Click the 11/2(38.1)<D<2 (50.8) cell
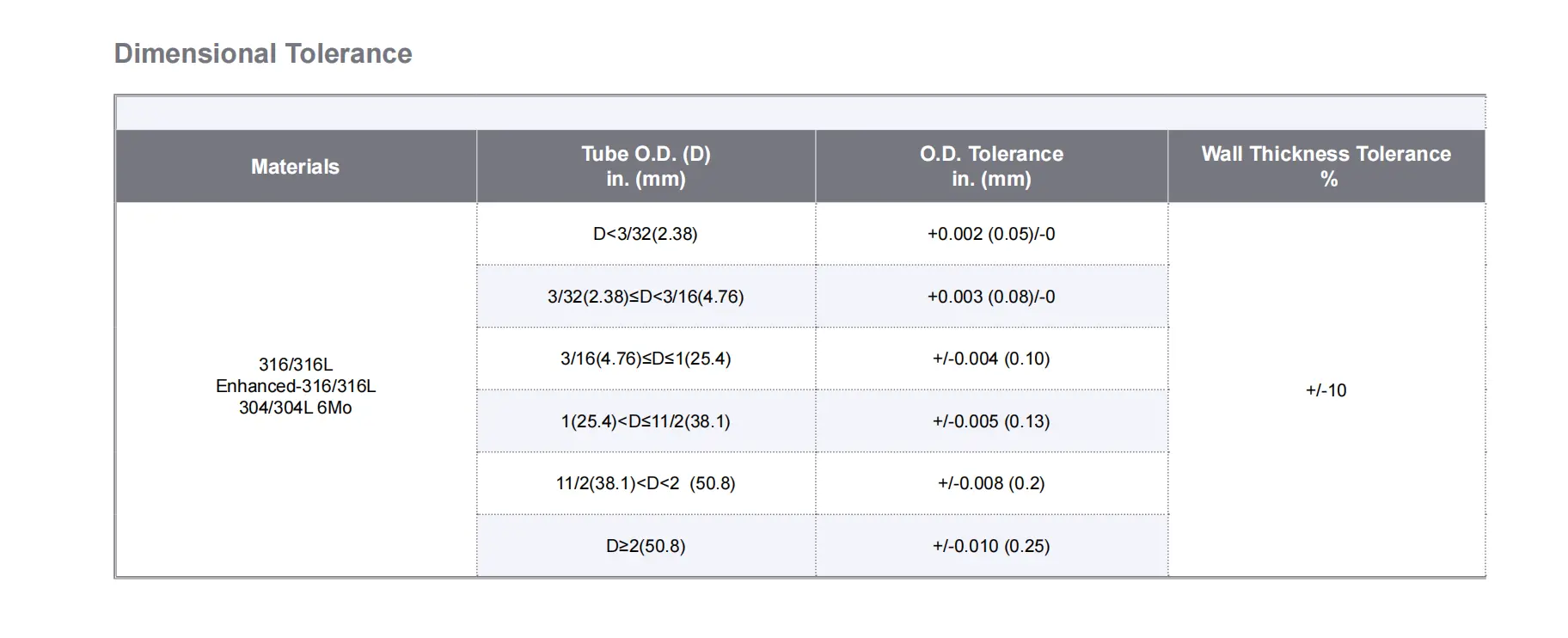 (646, 483)
